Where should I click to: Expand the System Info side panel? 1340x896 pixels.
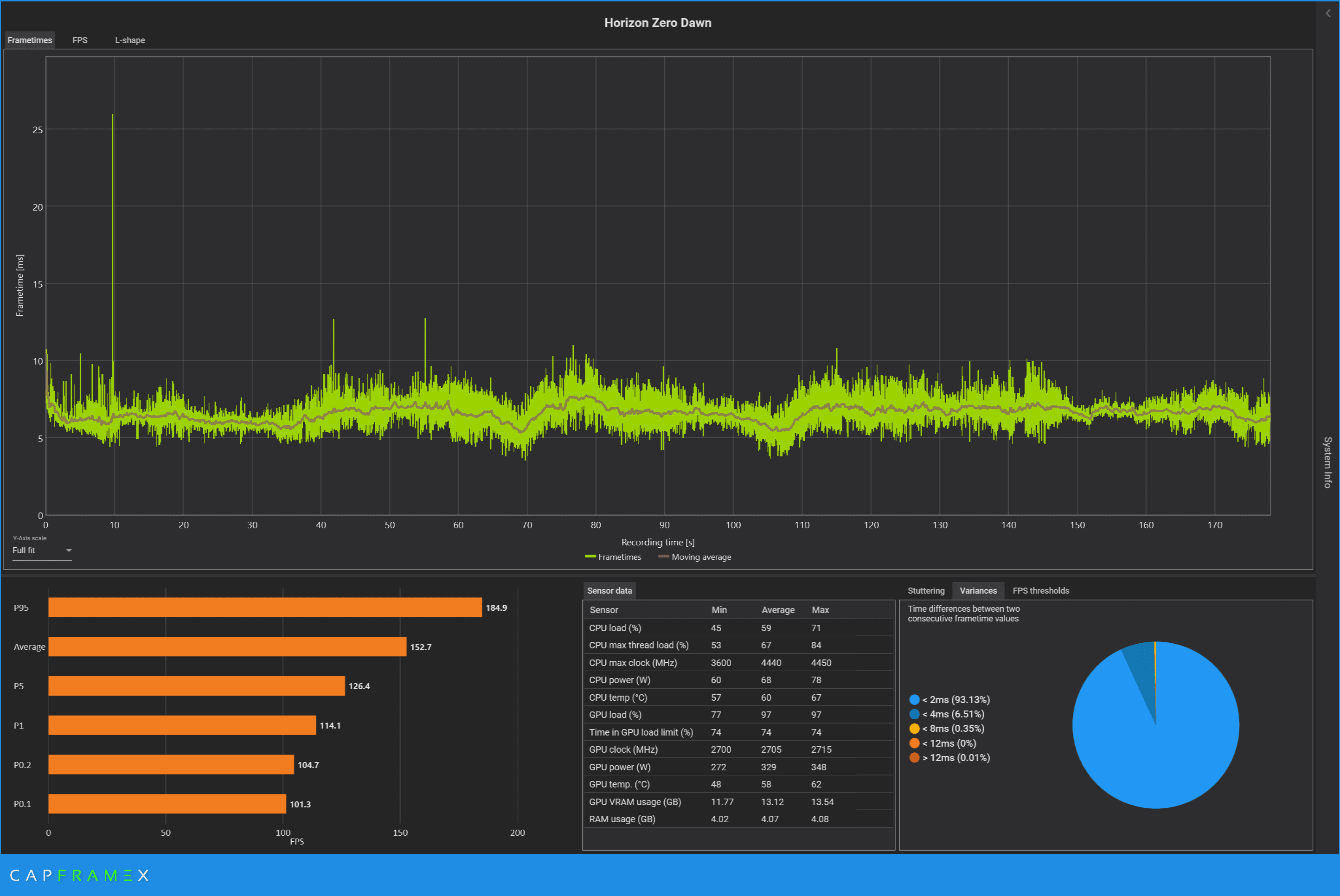tap(1327, 462)
